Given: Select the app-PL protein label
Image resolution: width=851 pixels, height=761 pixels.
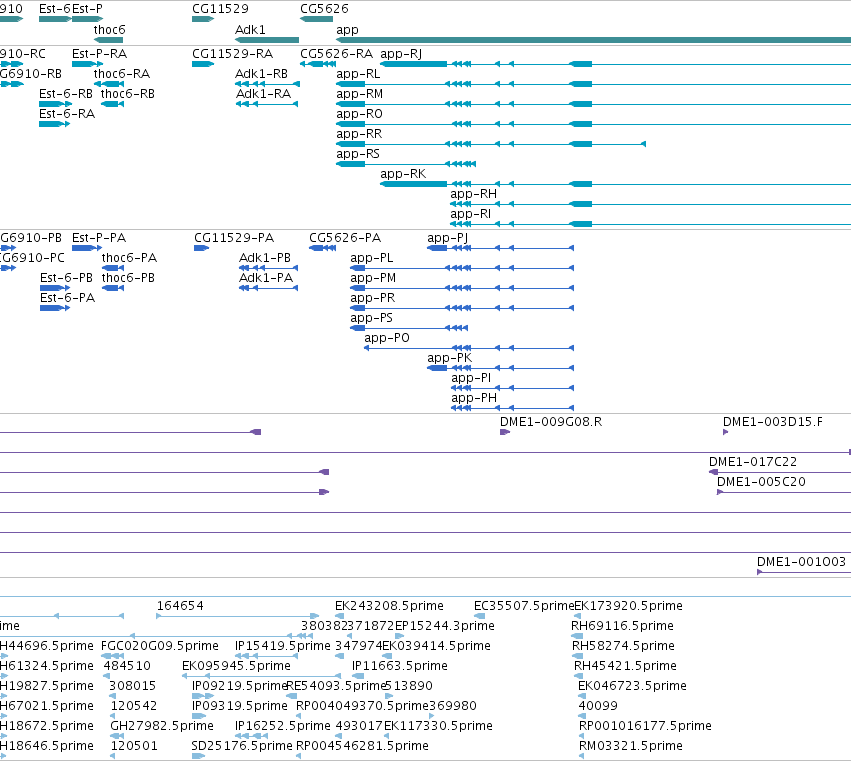Looking at the screenshot, I should coord(371,258).
